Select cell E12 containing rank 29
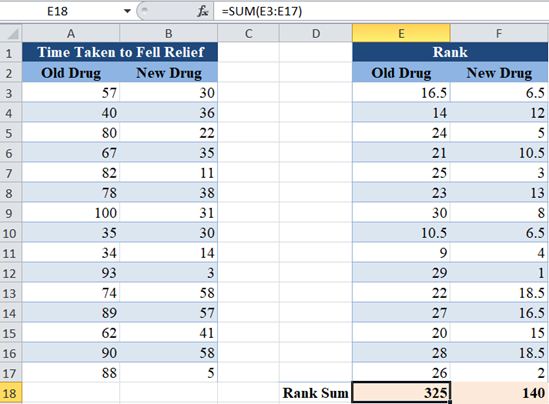The height and width of the screenshot is (404, 549). pyautogui.click(x=401, y=272)
